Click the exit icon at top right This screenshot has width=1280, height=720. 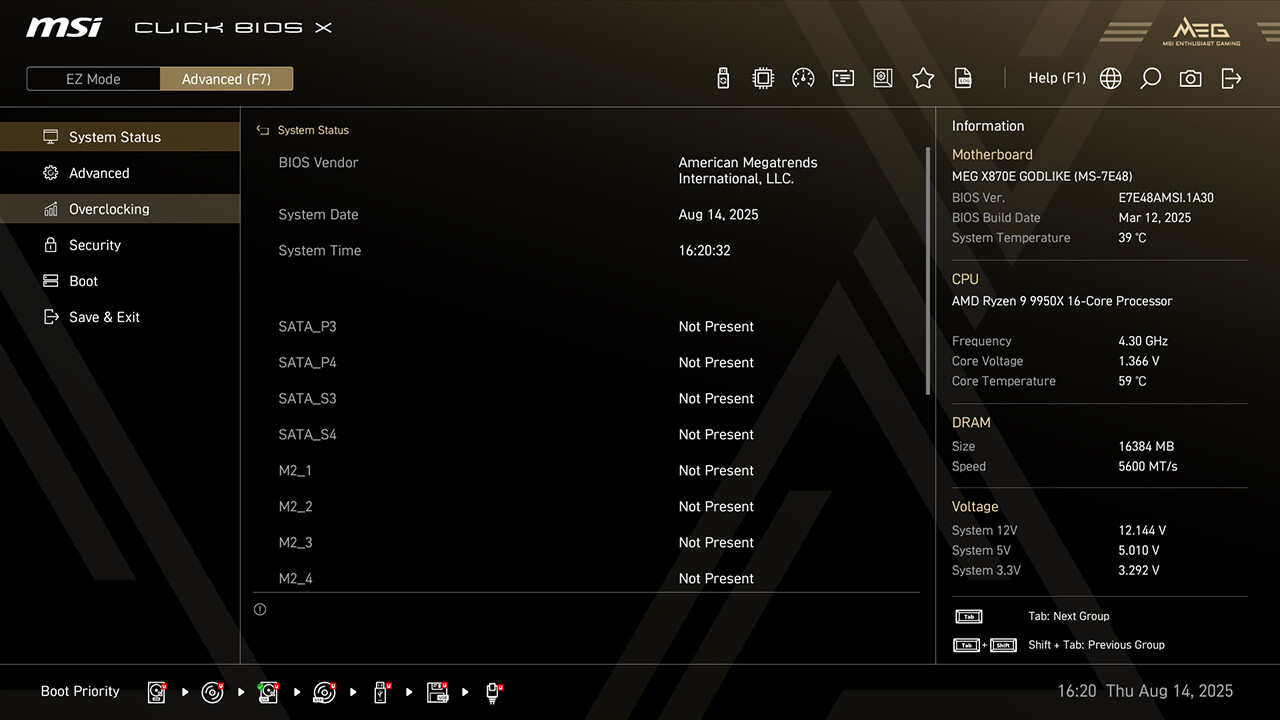(1231, 78)
